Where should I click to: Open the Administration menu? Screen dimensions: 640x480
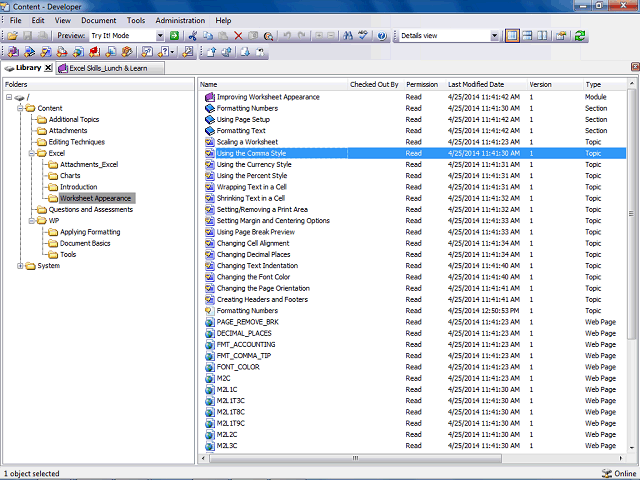pyautogui.click(x=180, y=20)
